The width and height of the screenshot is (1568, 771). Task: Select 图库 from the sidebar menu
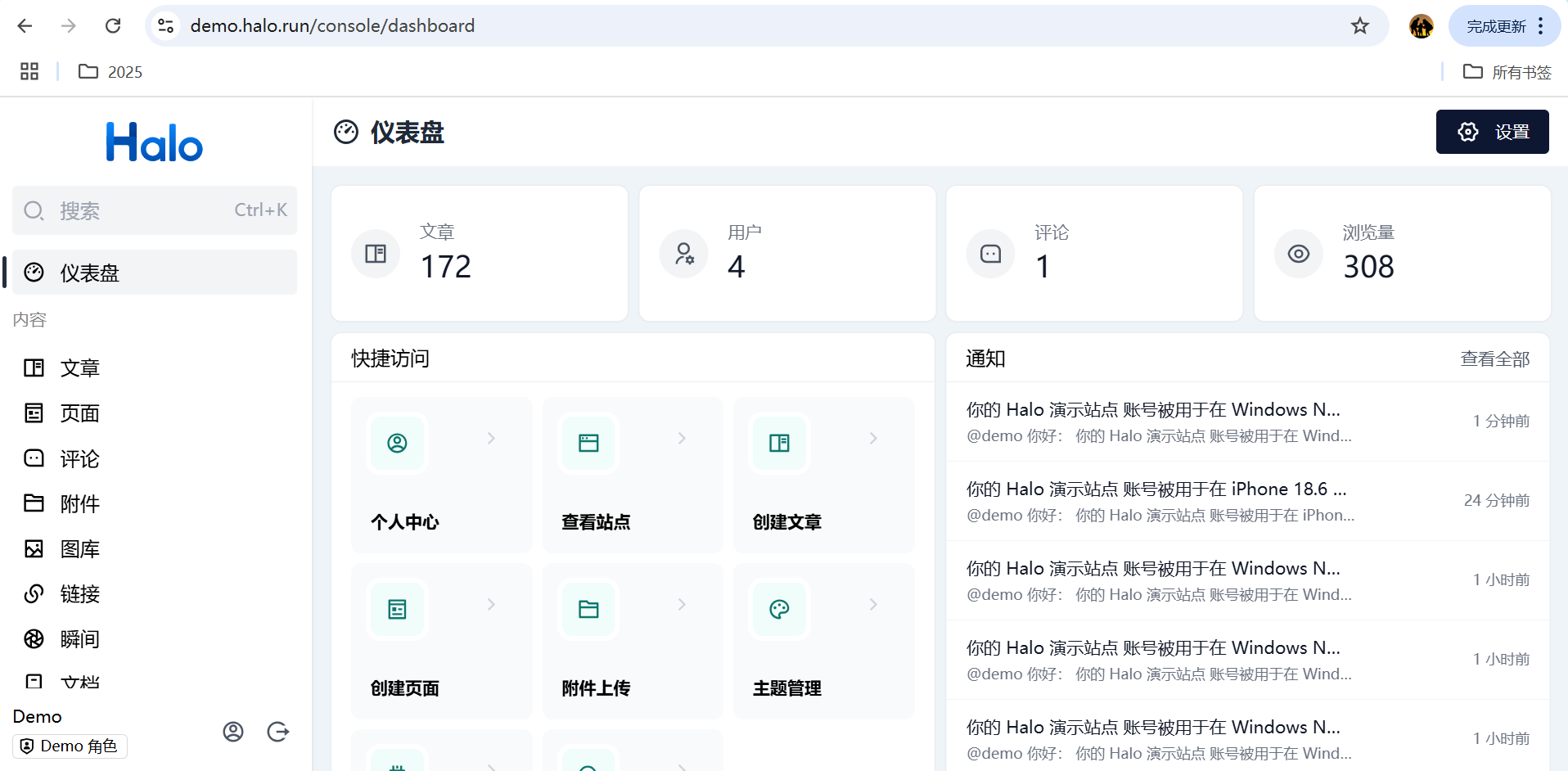79,549
